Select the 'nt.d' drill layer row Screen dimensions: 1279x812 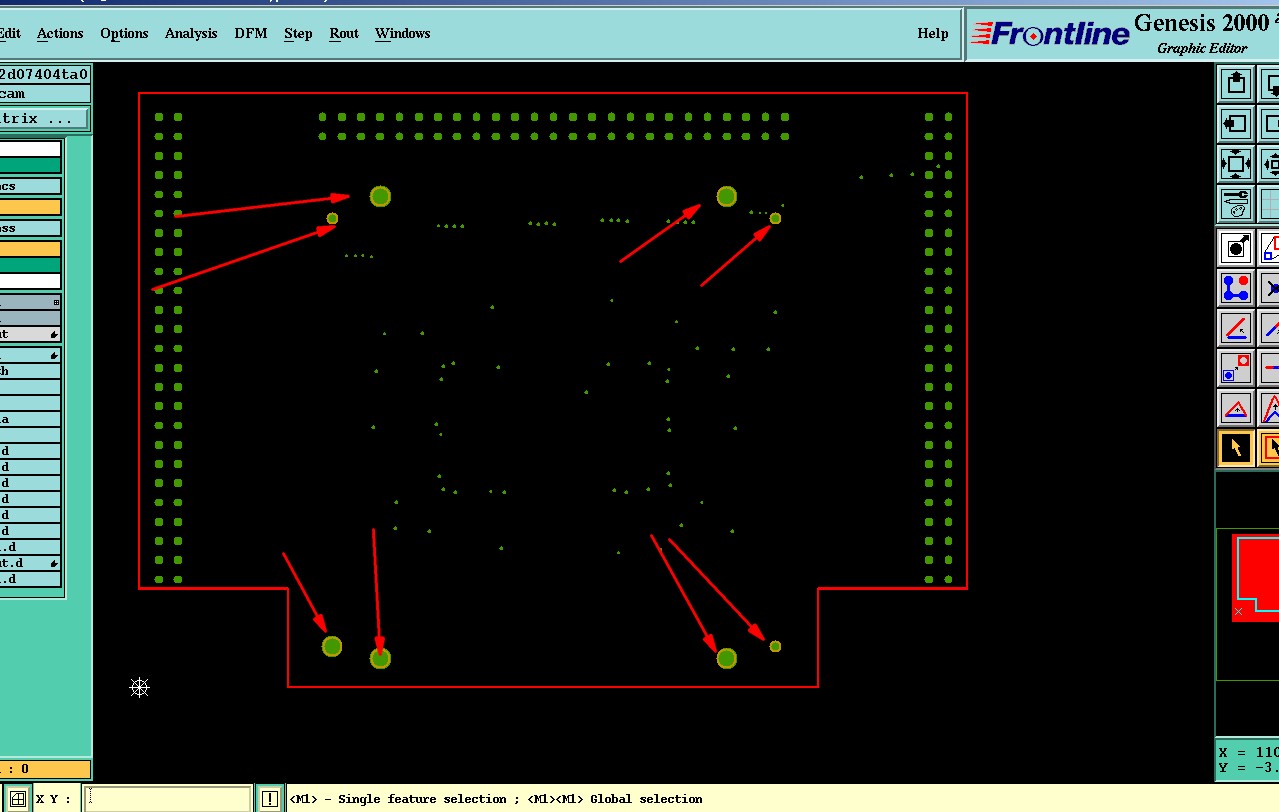(x=30, y=563)
